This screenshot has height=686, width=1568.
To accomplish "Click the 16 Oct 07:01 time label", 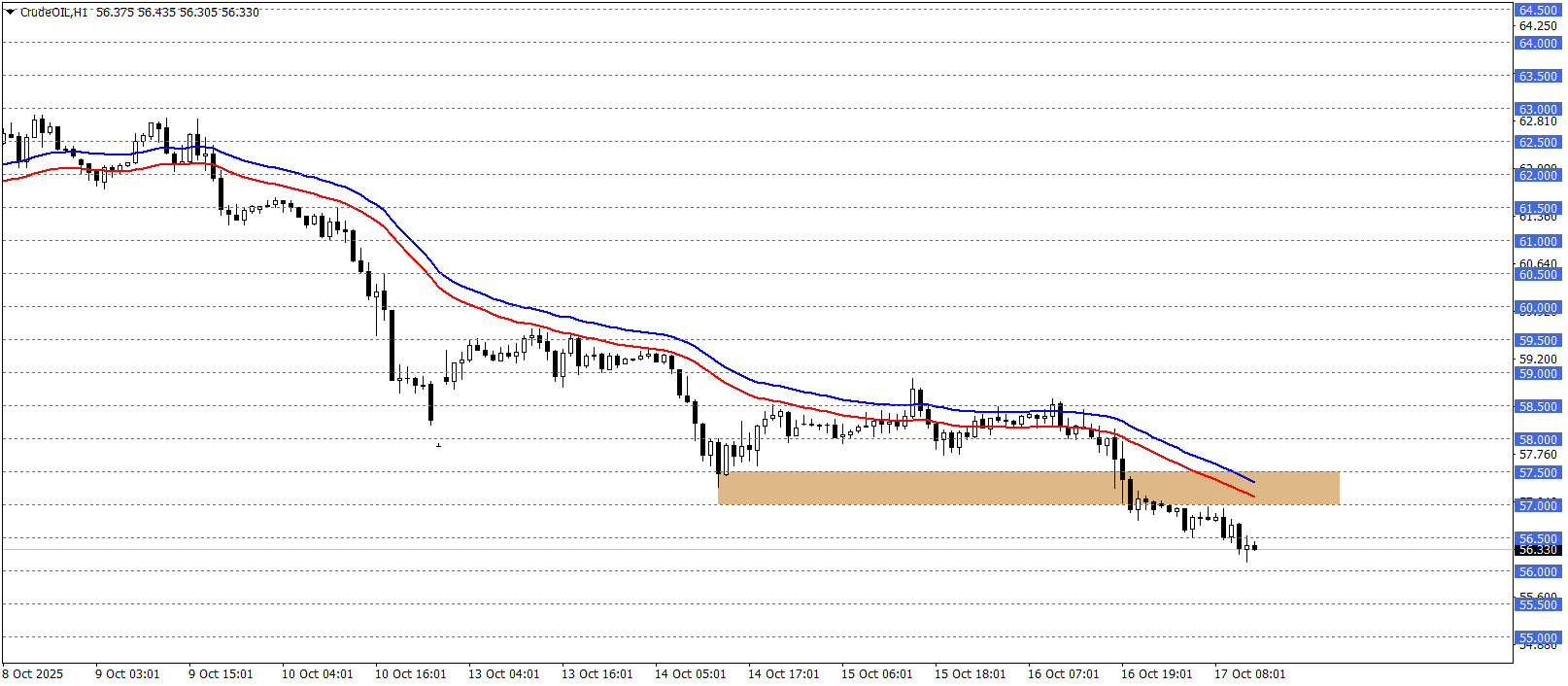I will (x=1063, y=673).
